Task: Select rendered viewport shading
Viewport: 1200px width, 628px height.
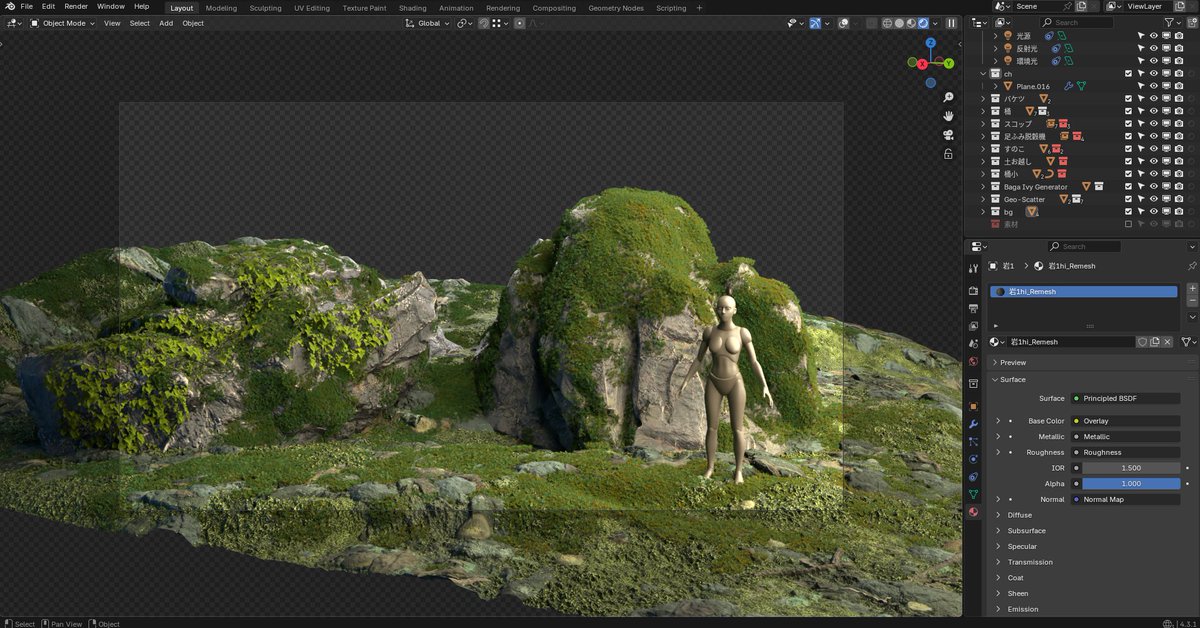Action: [922, 23]
